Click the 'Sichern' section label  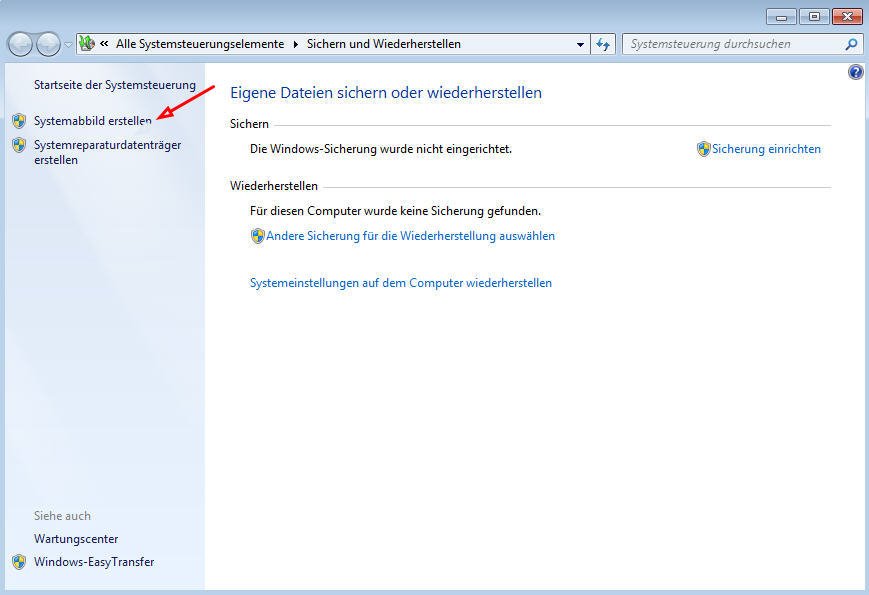249,124
